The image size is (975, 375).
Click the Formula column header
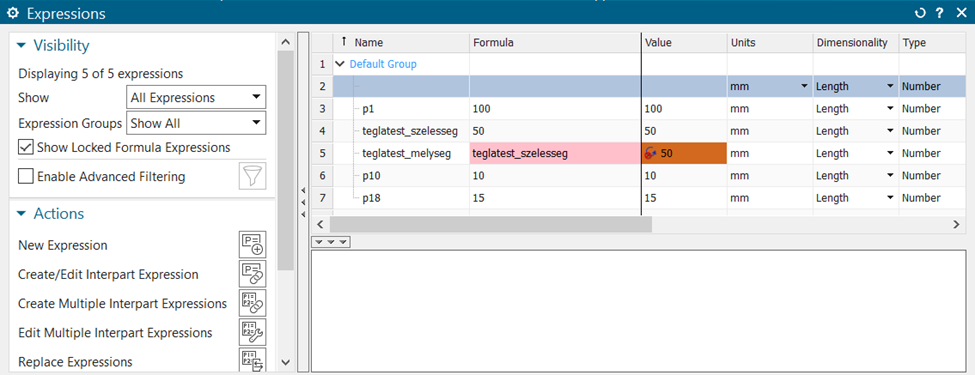pyautogui.click(x=555, y=43)
